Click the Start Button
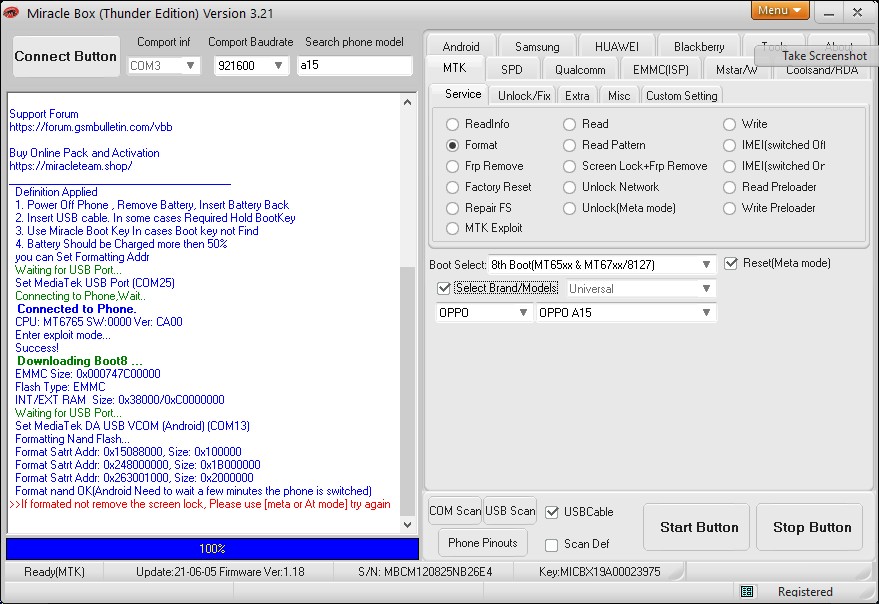Image resolution: width=879 pixels, height=604 pixels. pos(698,527)
